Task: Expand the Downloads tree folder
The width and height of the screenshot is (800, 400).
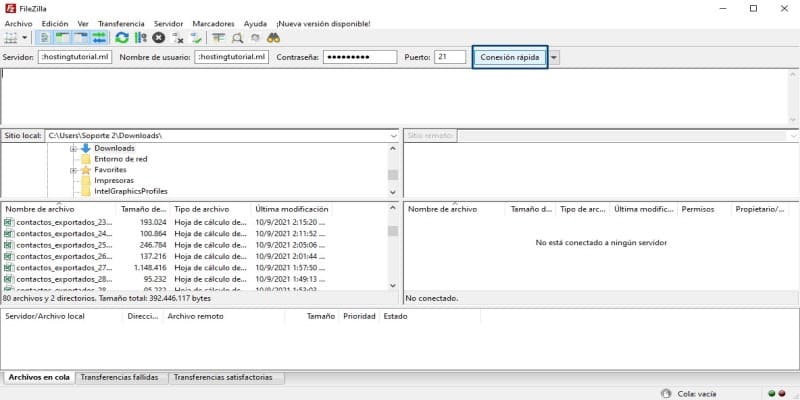Action: [73, 148]
